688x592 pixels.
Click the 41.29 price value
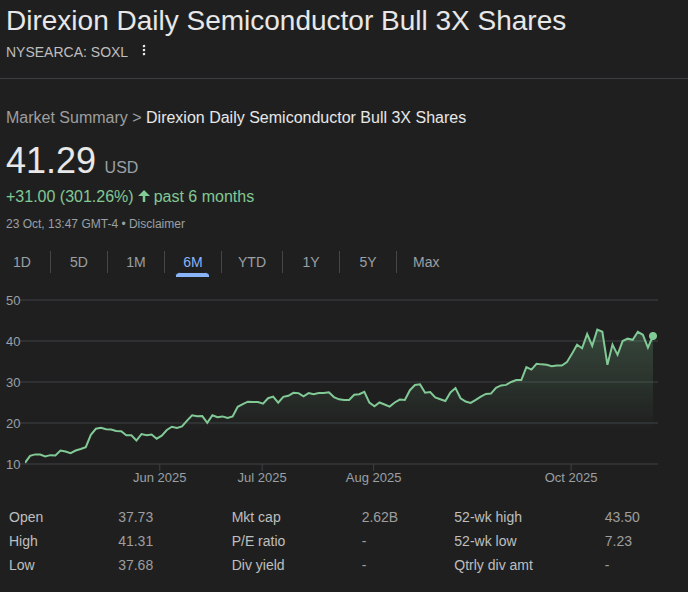[51, 161]
